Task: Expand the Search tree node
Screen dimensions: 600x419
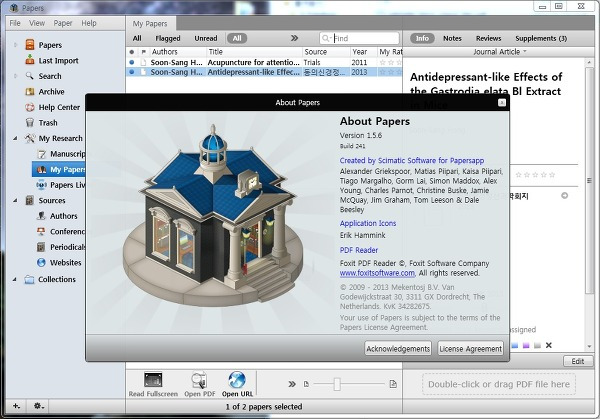Action: [x=16, y=76]
